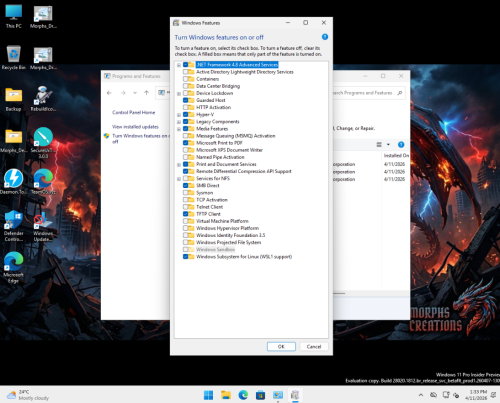Check Containers feature checkbox
The width and height of the screenshot is (500, 403).
[186, 79]
